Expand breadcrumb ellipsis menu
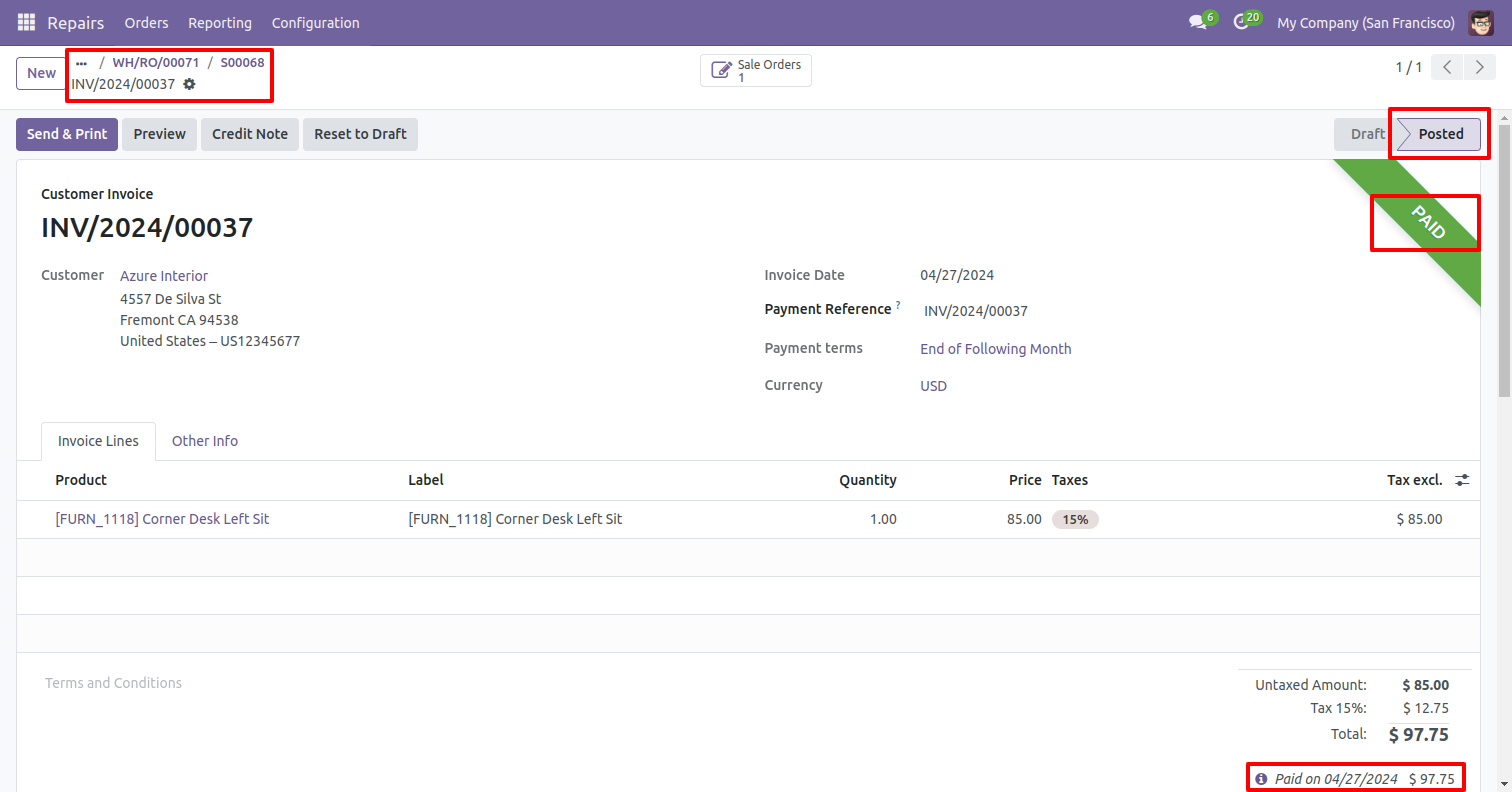The image size is (1512, 792). coord(82,62)
